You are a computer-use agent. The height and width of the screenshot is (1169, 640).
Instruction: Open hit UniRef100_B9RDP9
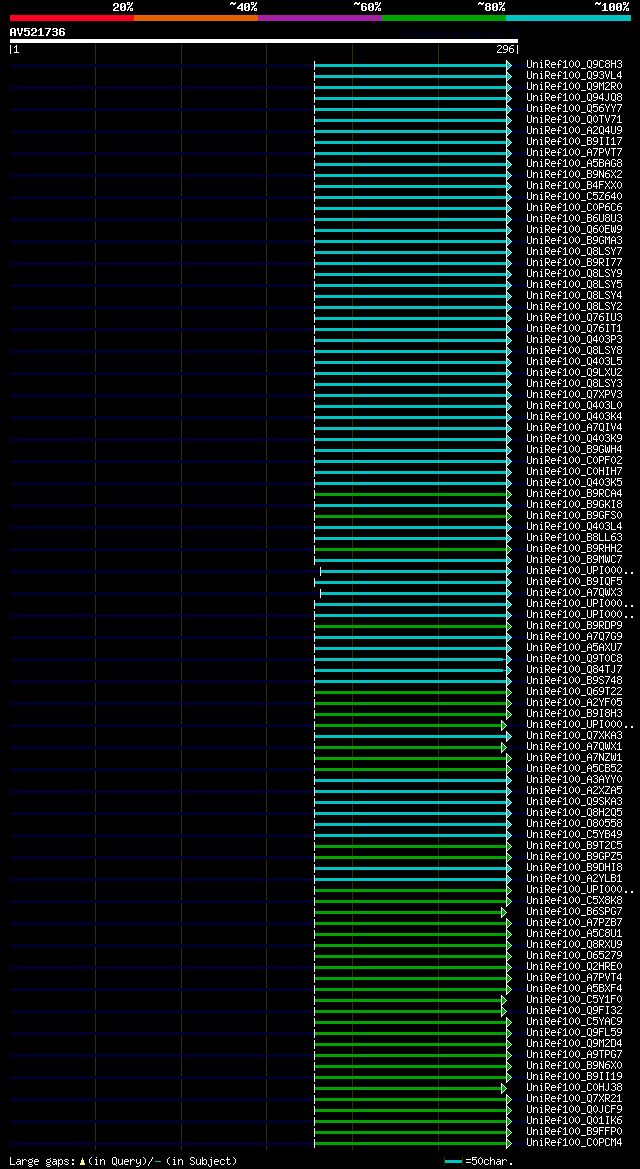574,626
